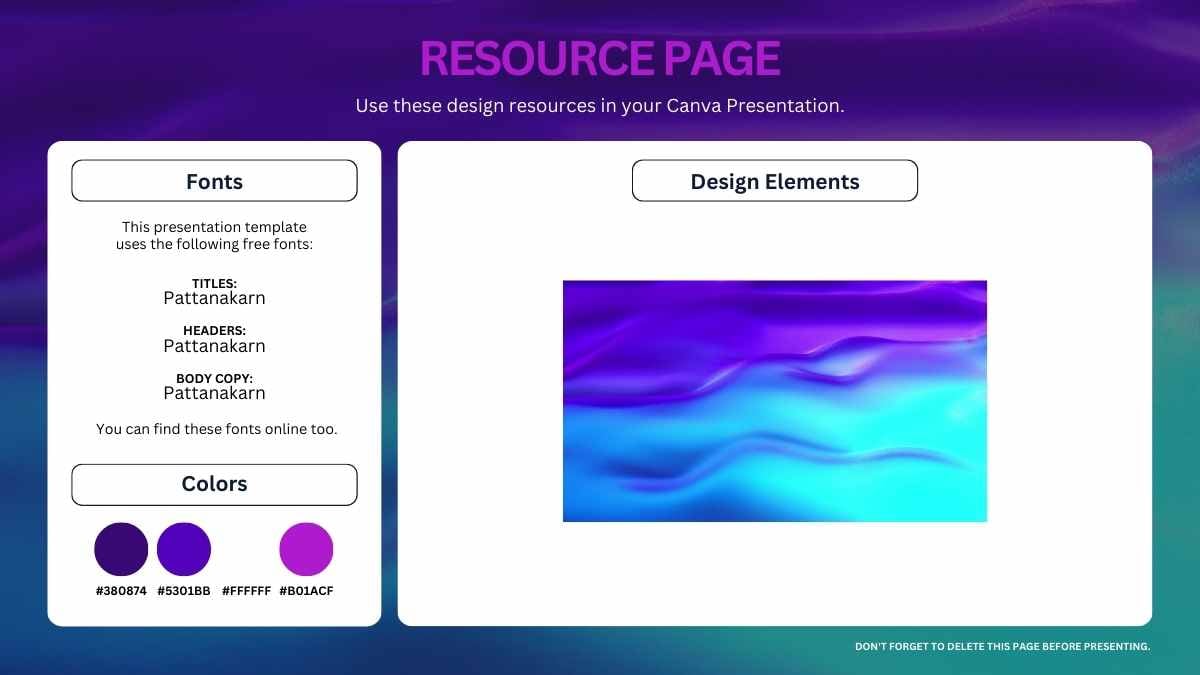Click Pattanakarn under HEADERS
Screen dimensions: 1200x675
pyautogui.click(x=214, y=346)
